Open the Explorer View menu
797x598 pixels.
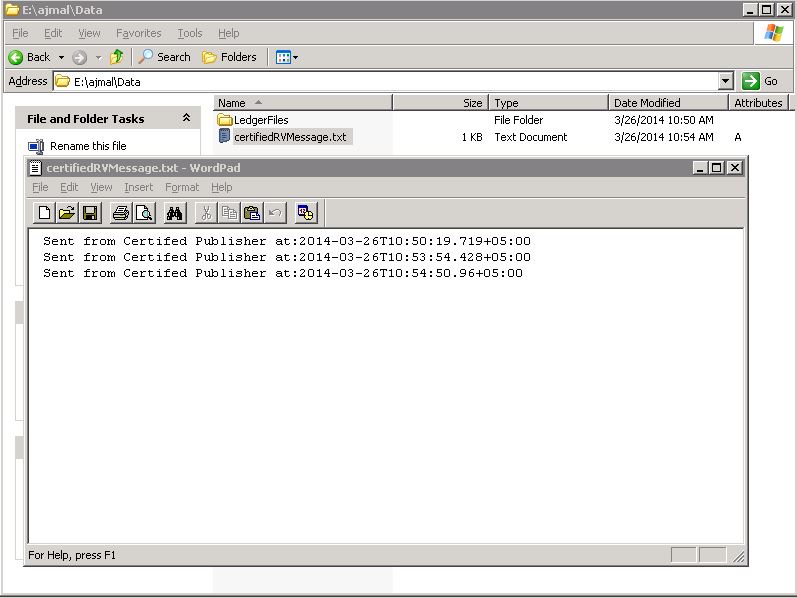[x=89, y=33]
